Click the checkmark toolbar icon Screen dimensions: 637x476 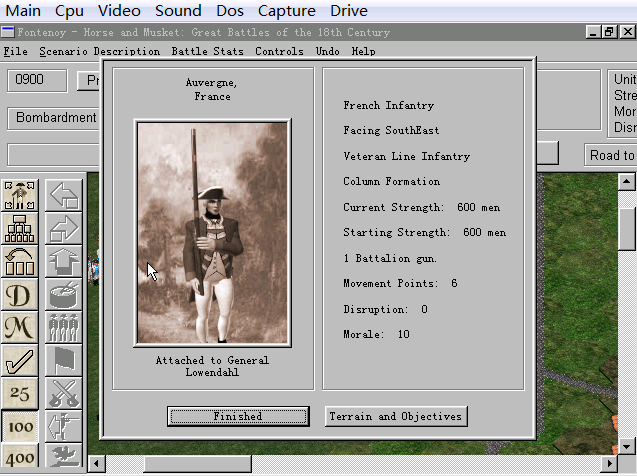coord(20,361)
